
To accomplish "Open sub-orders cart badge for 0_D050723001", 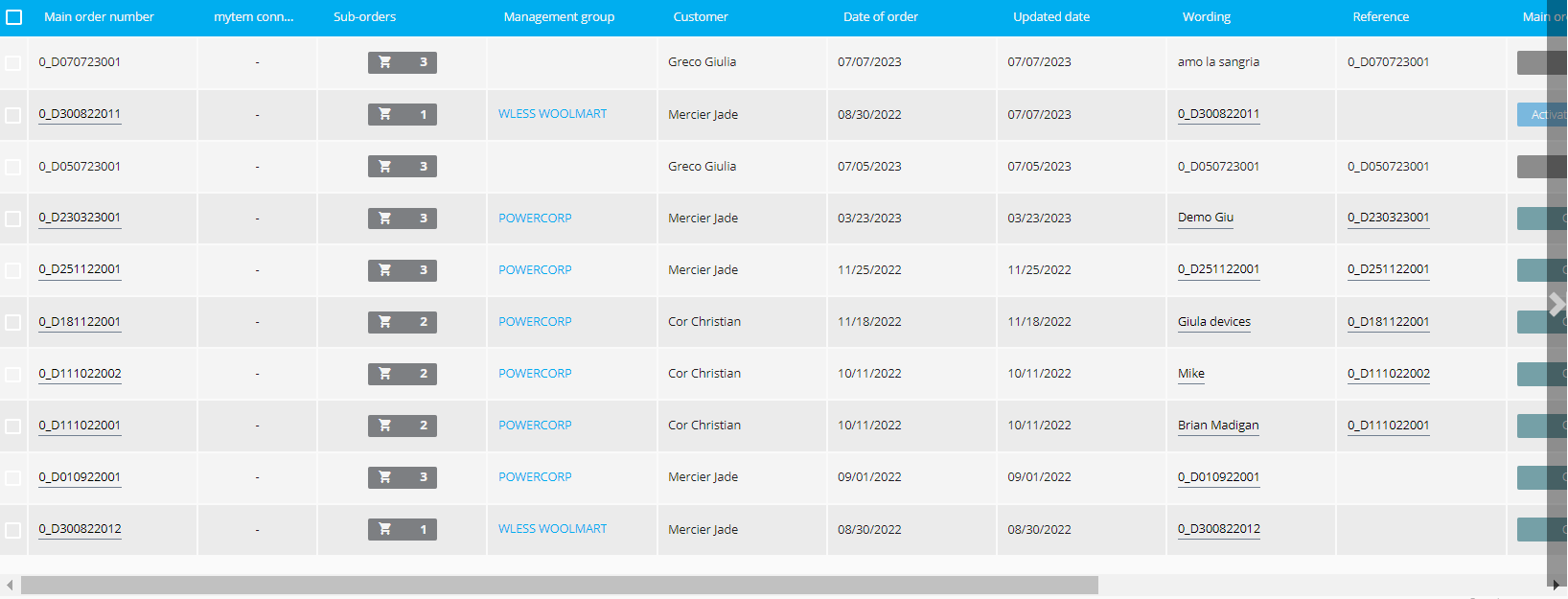I will click(x=403, y=166).
